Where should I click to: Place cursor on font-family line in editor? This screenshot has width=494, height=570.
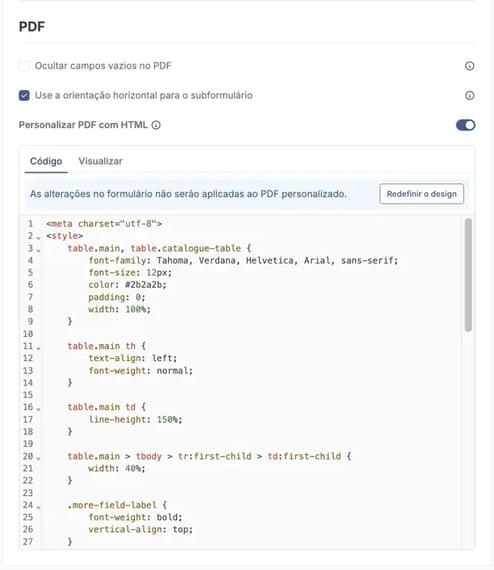tap(243, 260)
